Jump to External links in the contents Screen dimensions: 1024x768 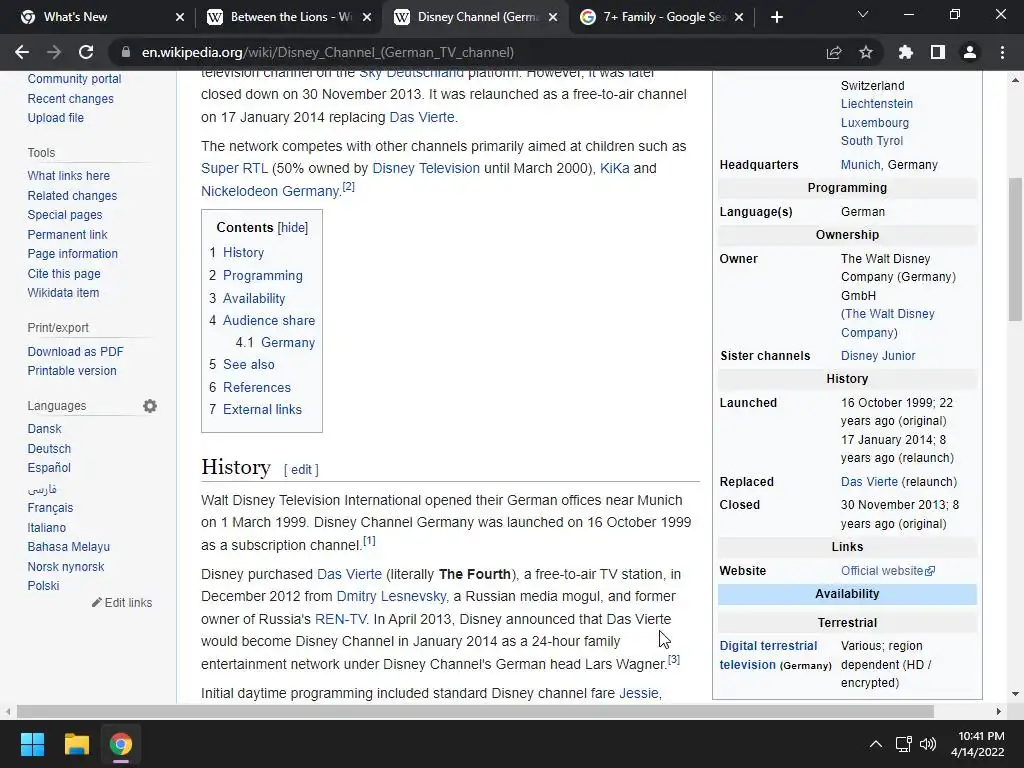[262, 409]
